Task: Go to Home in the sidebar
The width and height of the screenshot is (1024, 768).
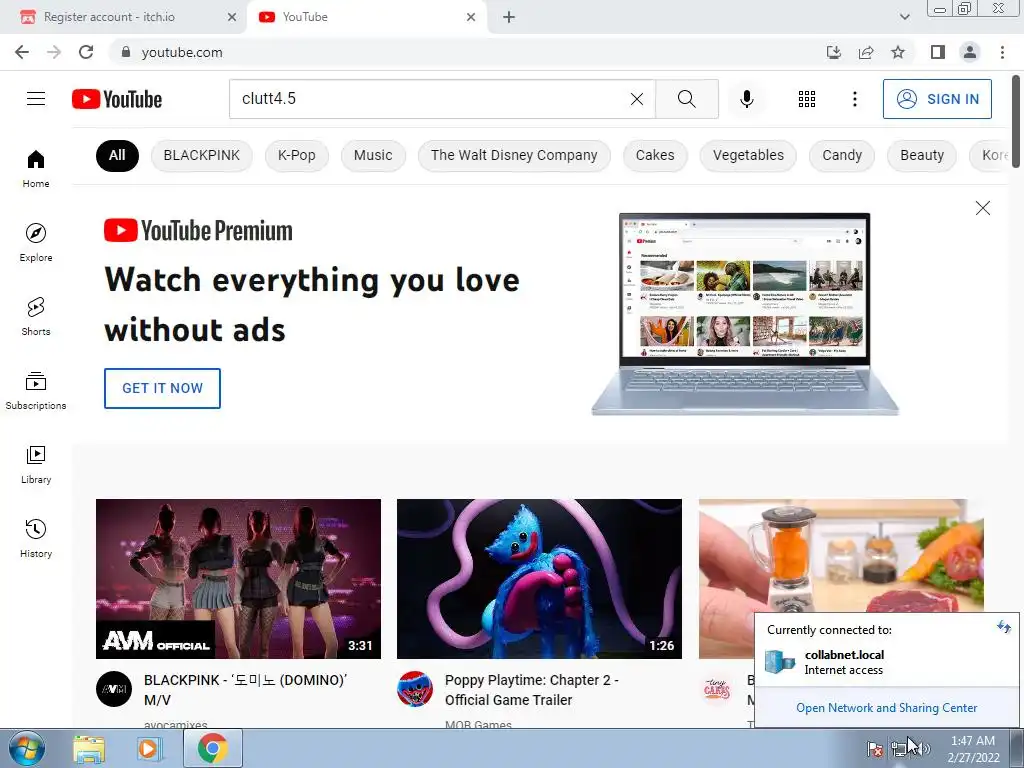Action: tap(36, 169)
